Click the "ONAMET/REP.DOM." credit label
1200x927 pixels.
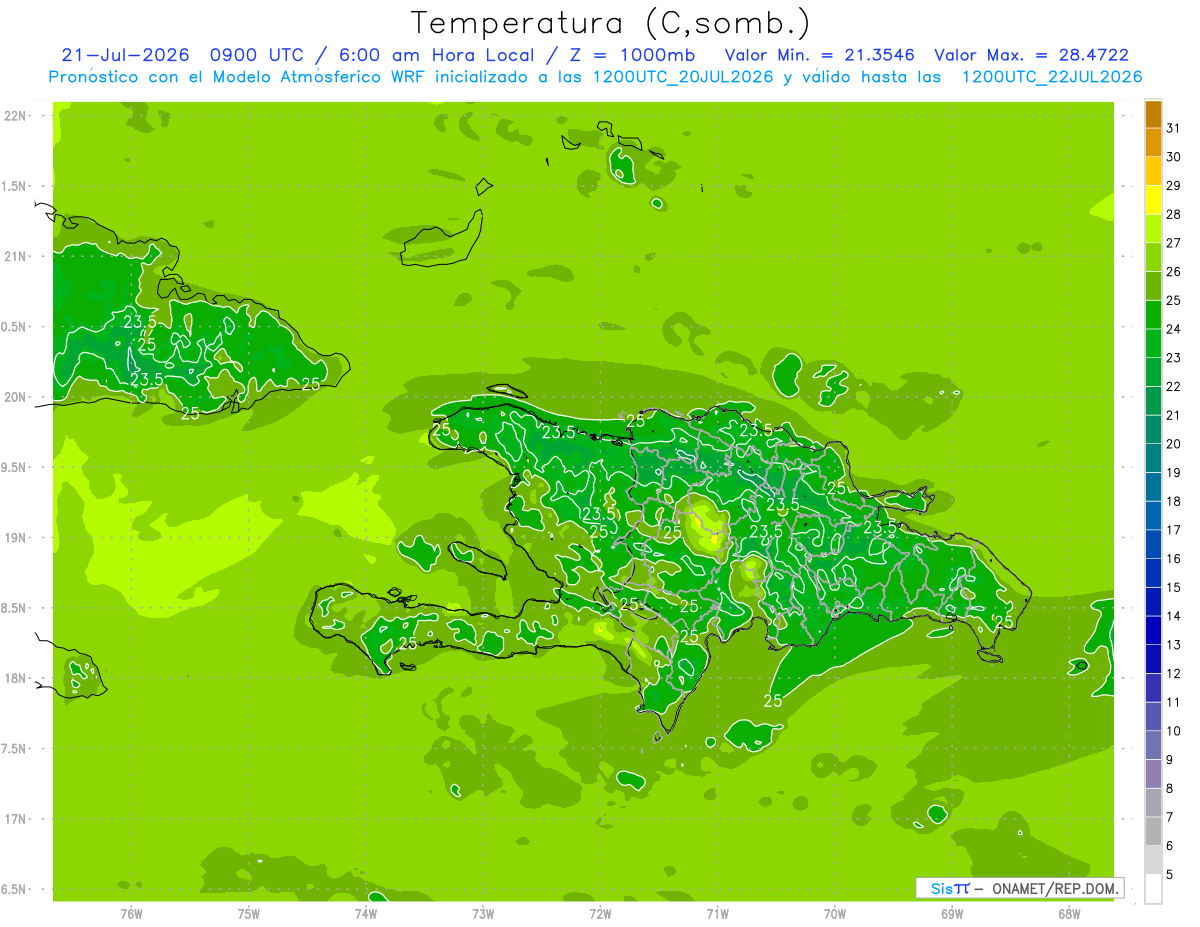pyautogui.click(x=1055, y=888)
